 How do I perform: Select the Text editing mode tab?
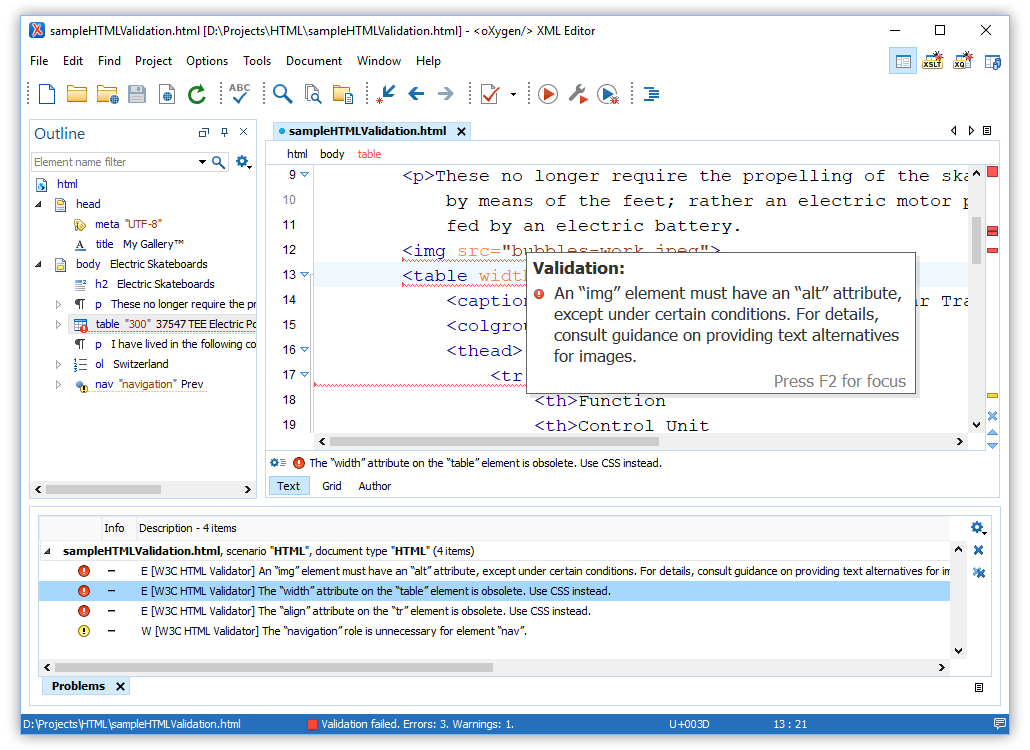(288, 486)
